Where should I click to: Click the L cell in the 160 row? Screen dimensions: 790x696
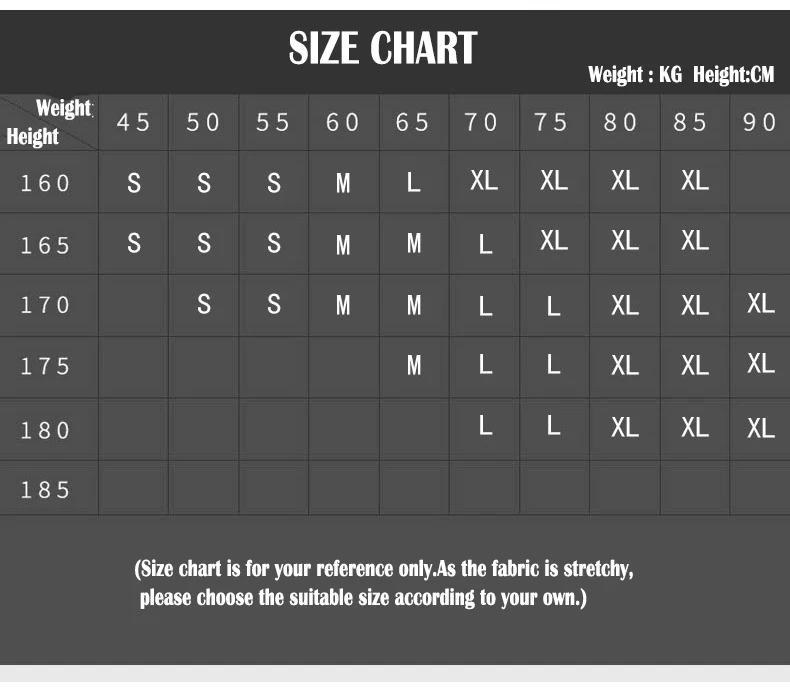tap(413, 183)
